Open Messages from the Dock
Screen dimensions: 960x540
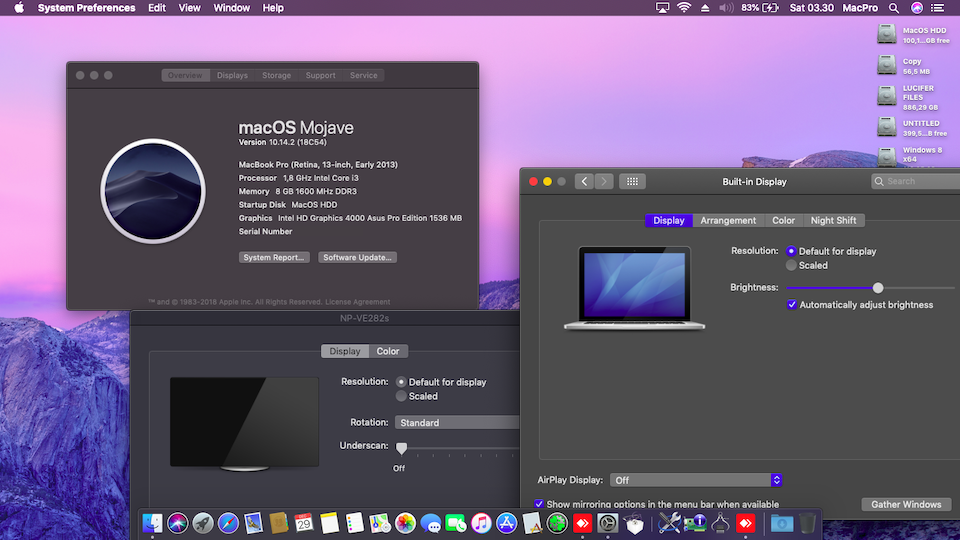430,523
